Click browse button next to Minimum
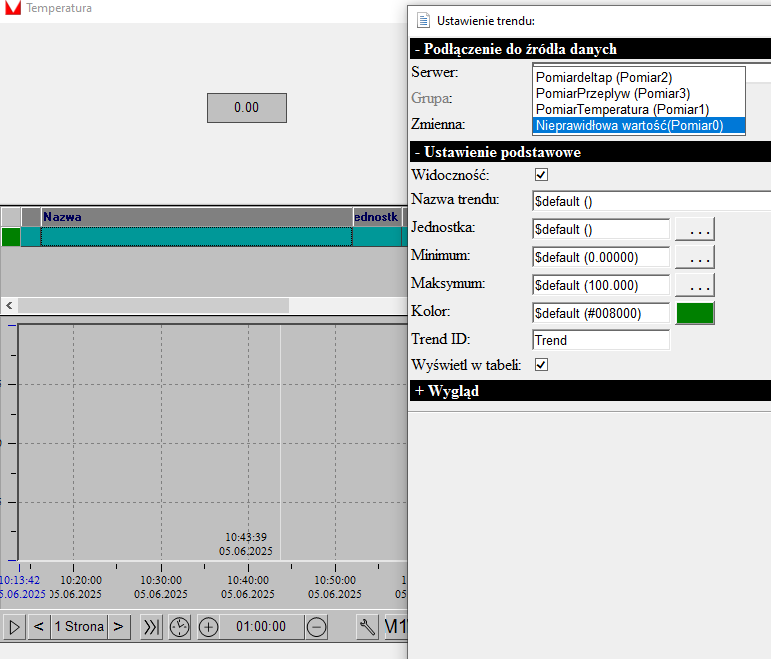The width and height of the screenshot is (771, 659). 695,257
